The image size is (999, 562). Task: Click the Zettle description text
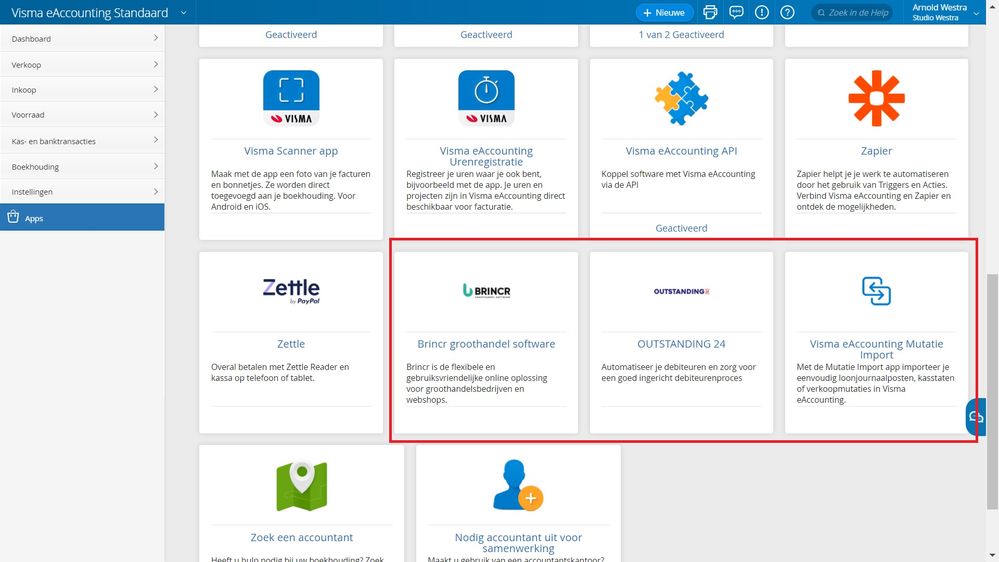click(280, 372)
